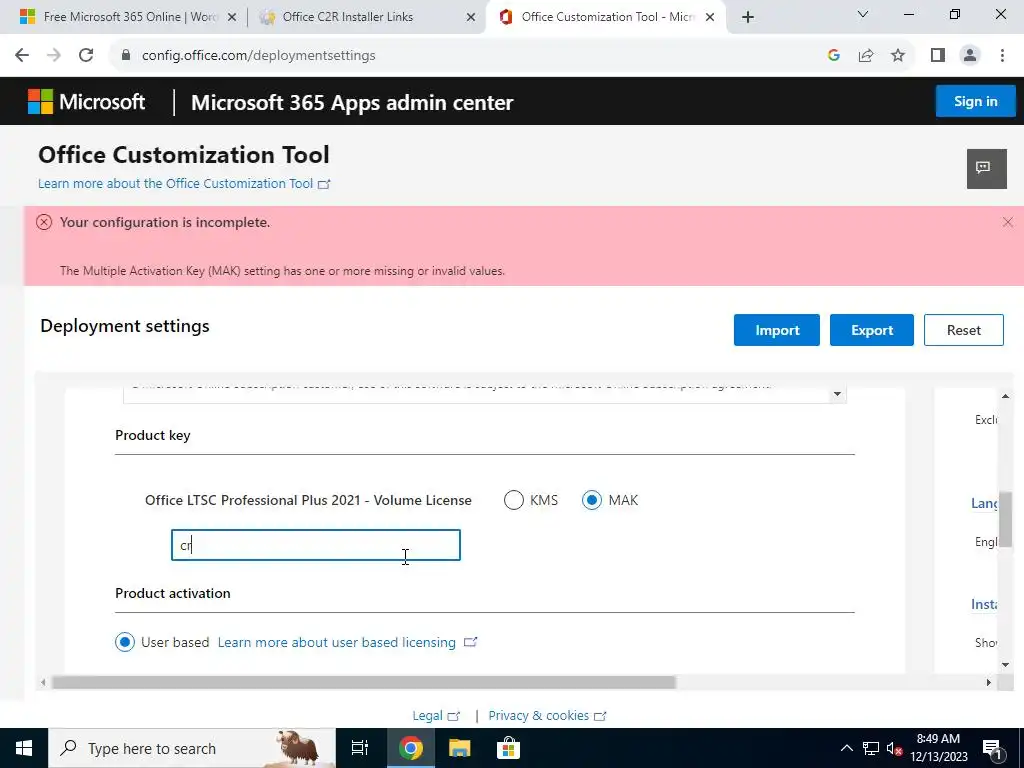Click the Product key section heading
This screenshot has width=1024, height=768.
point(153,435)
